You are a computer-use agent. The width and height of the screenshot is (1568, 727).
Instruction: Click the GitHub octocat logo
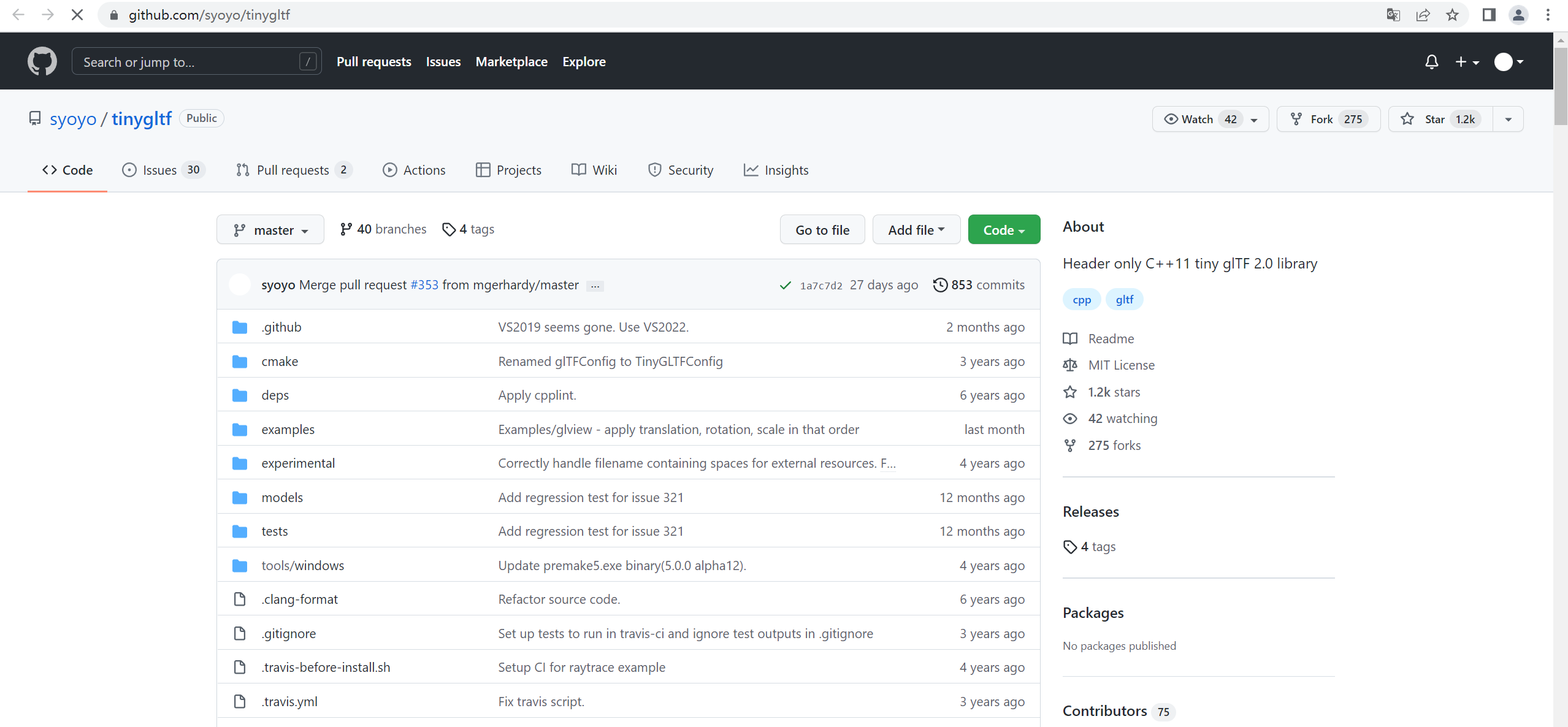(x=42, y=61)
